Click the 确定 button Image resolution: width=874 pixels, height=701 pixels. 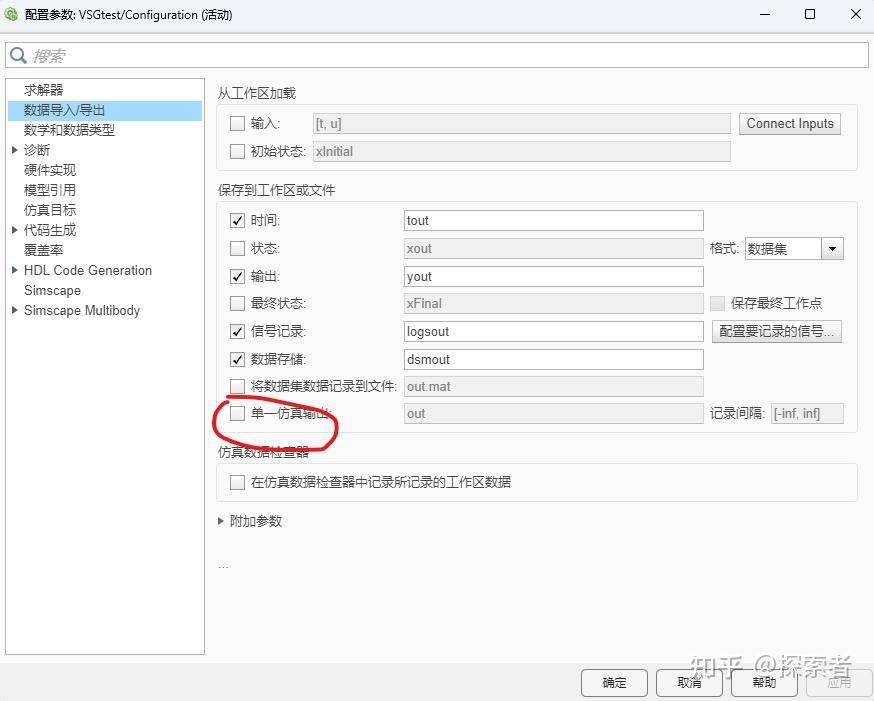(614, 683)
